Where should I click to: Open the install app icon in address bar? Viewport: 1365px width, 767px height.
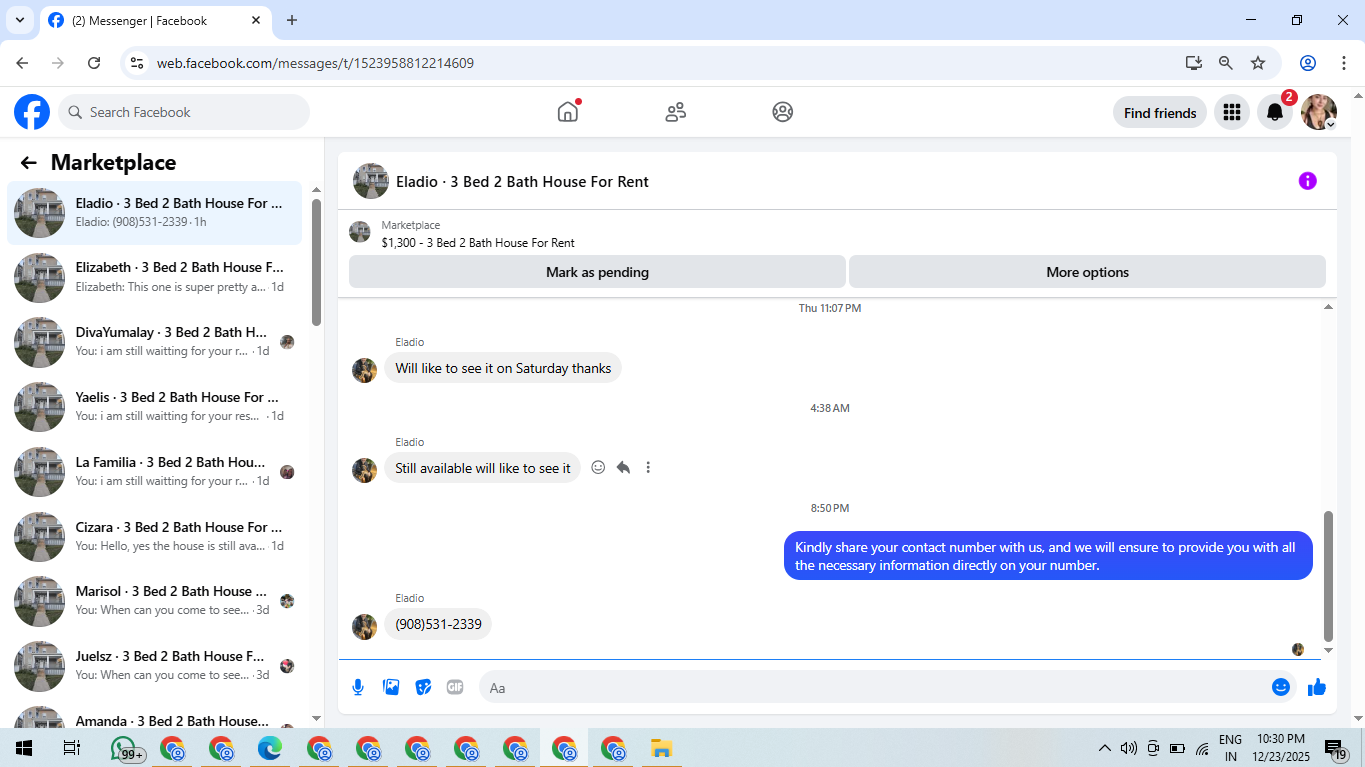[x=1194, y=63]
